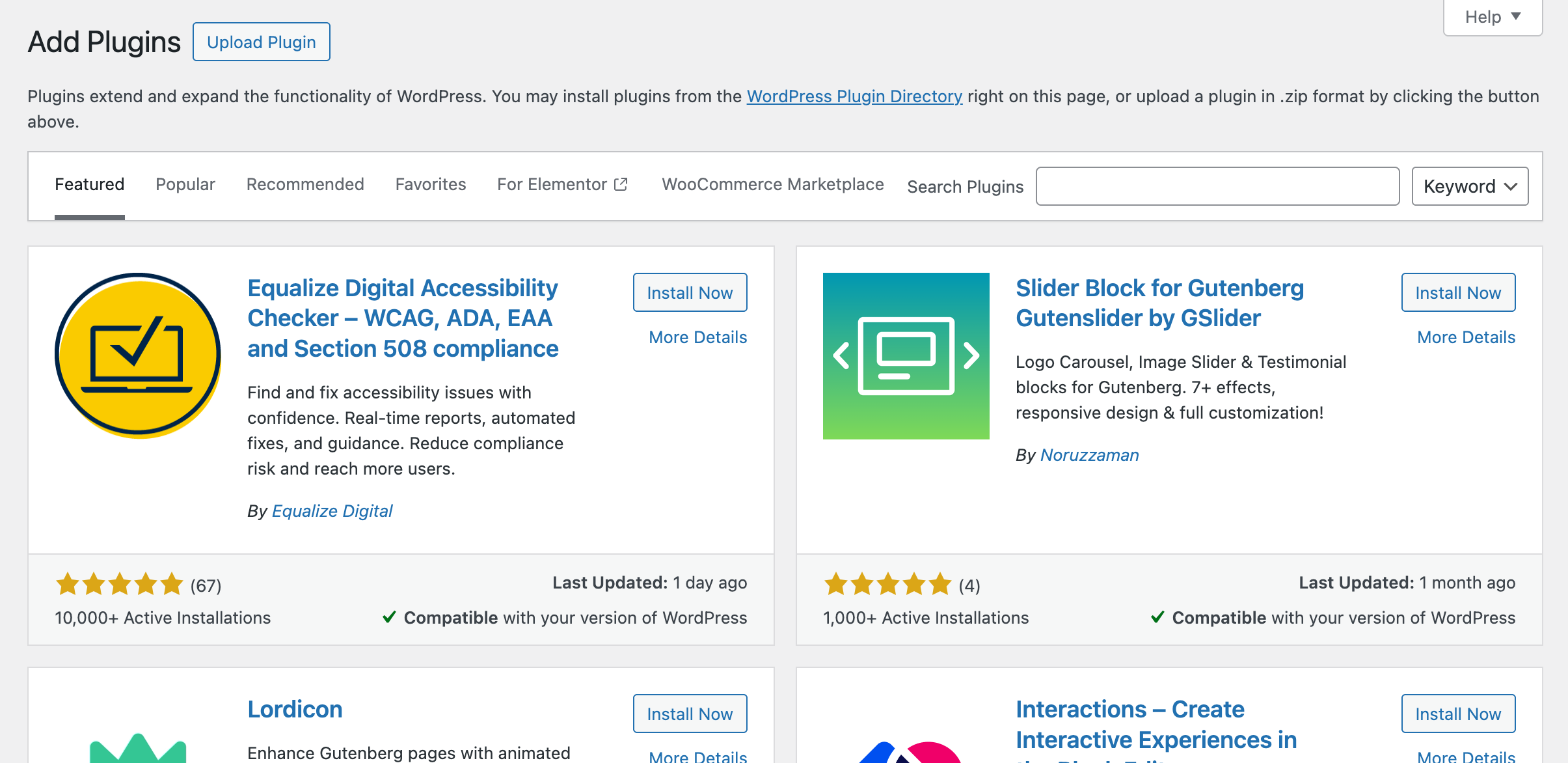Click the Gutenslider green slider plugin icon
The image size is (1568, 763).
pyautogui.click(x=906, y=355)
